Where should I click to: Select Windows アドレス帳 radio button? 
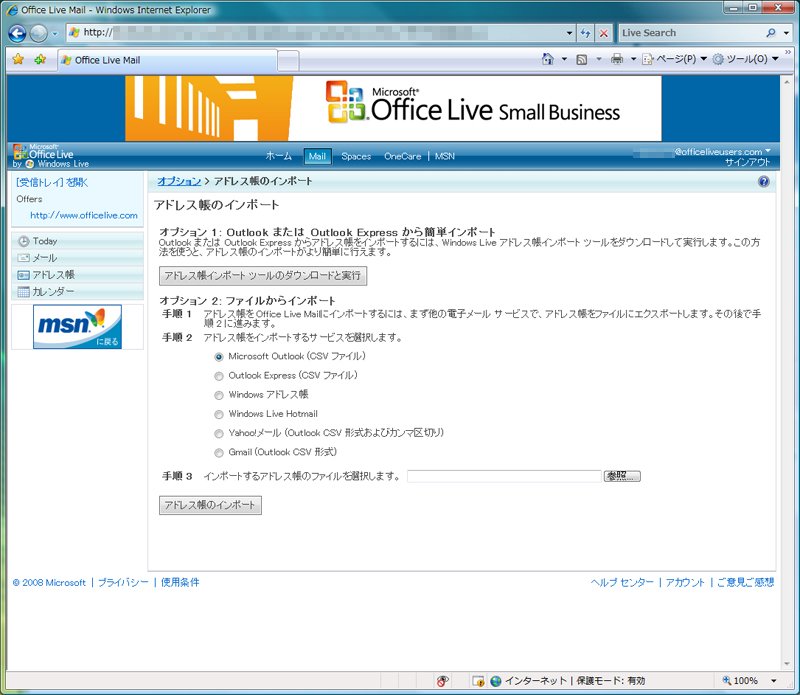(219, 395)
